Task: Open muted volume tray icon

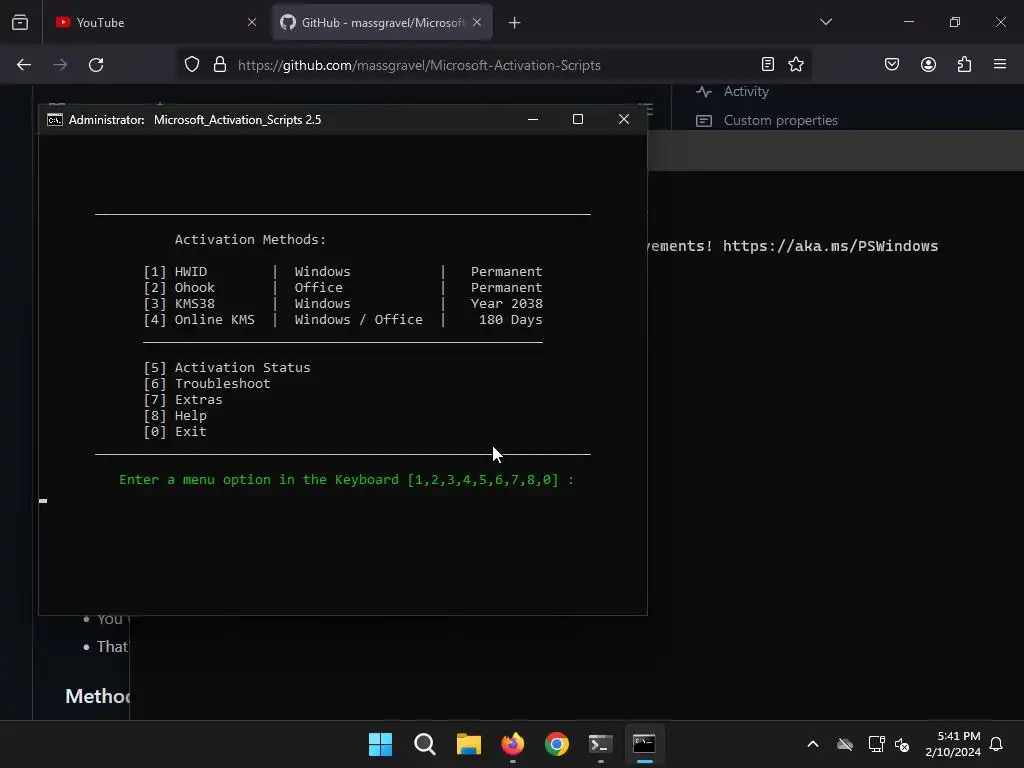Action: click(x=902, y=744)
